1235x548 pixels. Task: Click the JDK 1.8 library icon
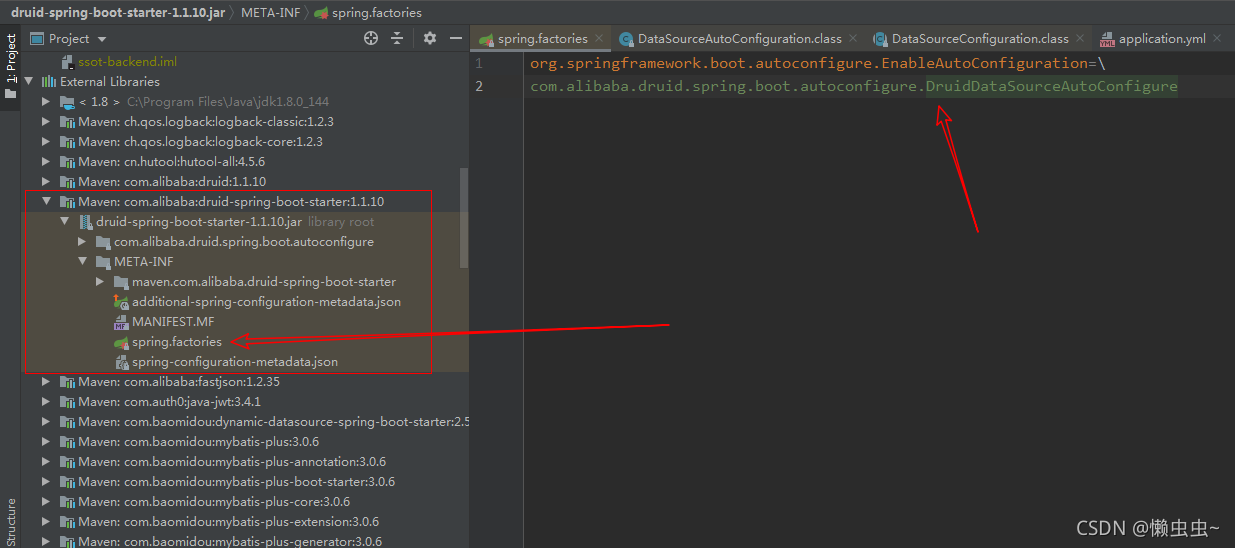[67, 102]
